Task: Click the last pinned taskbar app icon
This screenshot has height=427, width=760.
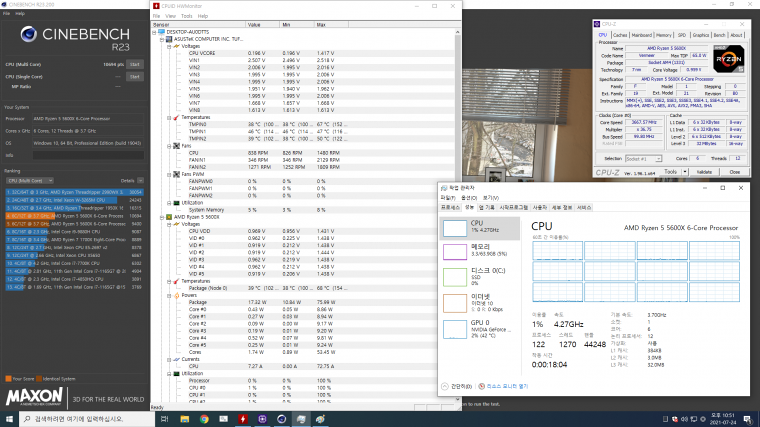Action: 320,419
